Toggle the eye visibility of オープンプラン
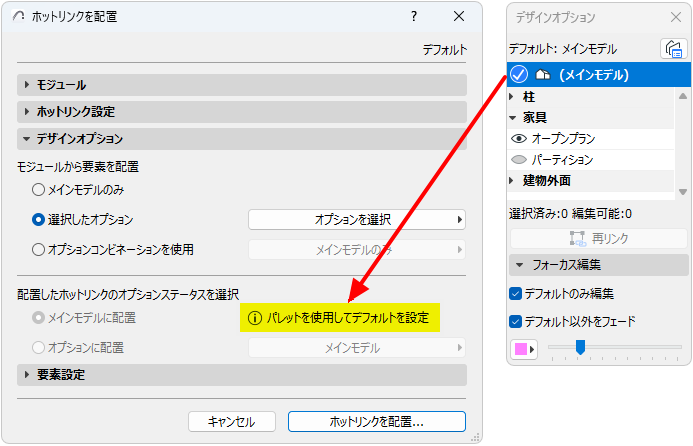The width and height of the screenshot is (693, 446). click(519, 139)
